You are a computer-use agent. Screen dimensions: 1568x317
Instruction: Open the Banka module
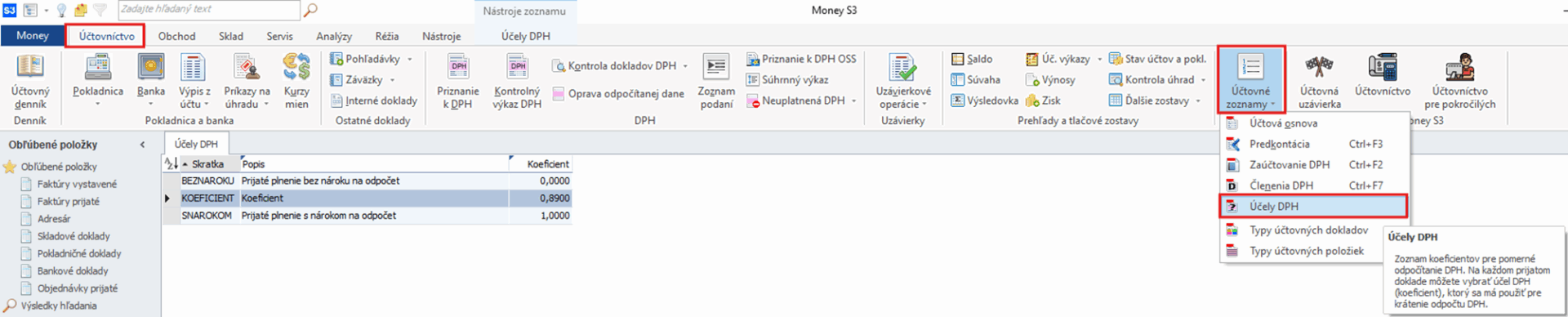pyautogui.click(x=150, y=81)
